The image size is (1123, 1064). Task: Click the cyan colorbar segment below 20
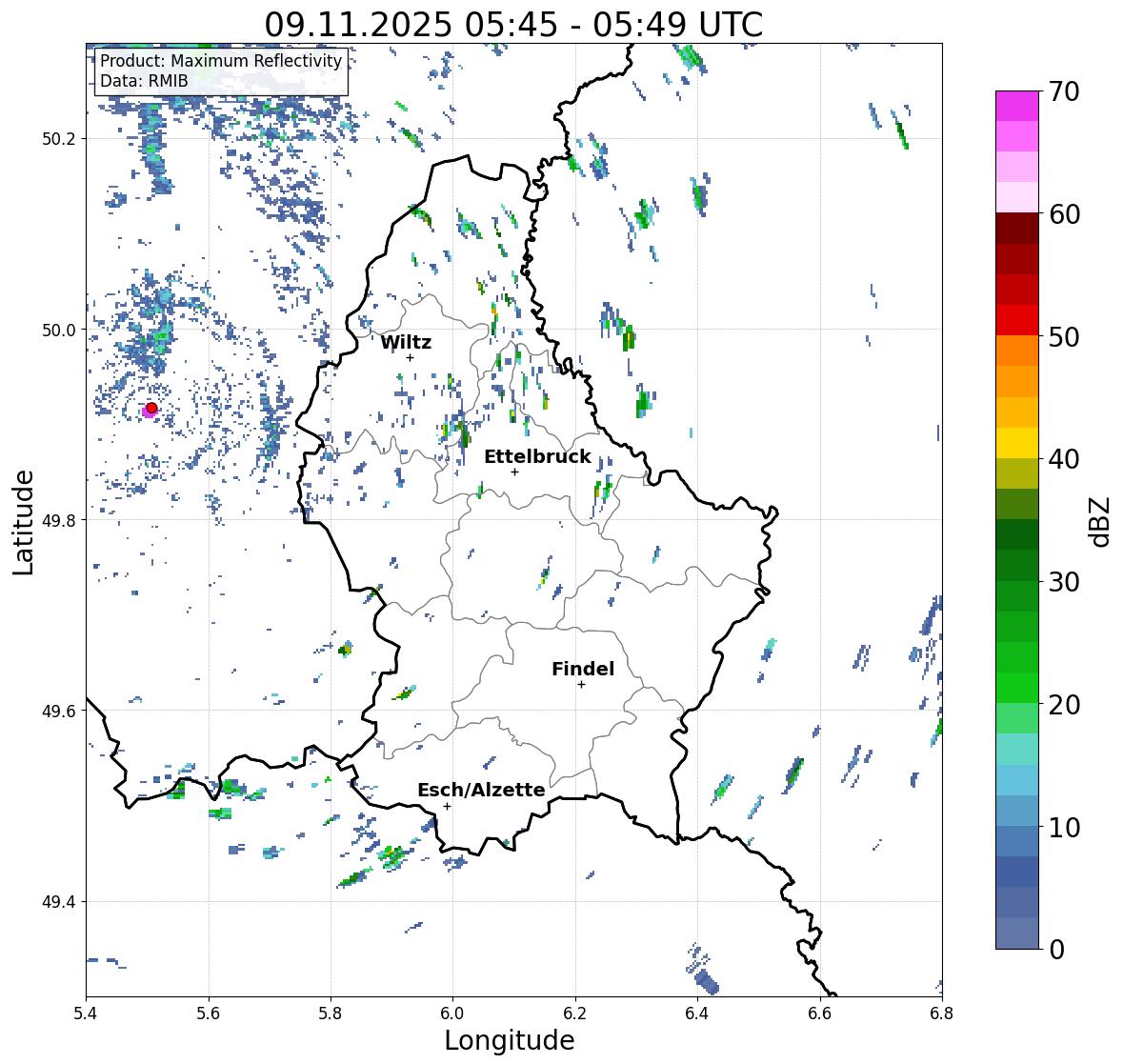point(1017,749)
